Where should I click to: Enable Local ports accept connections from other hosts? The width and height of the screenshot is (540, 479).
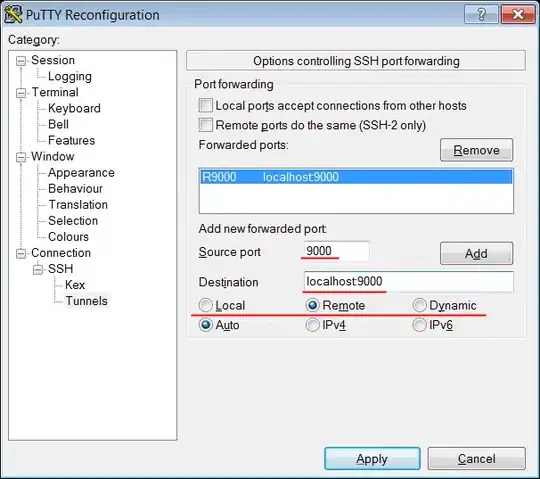[206, 105]
